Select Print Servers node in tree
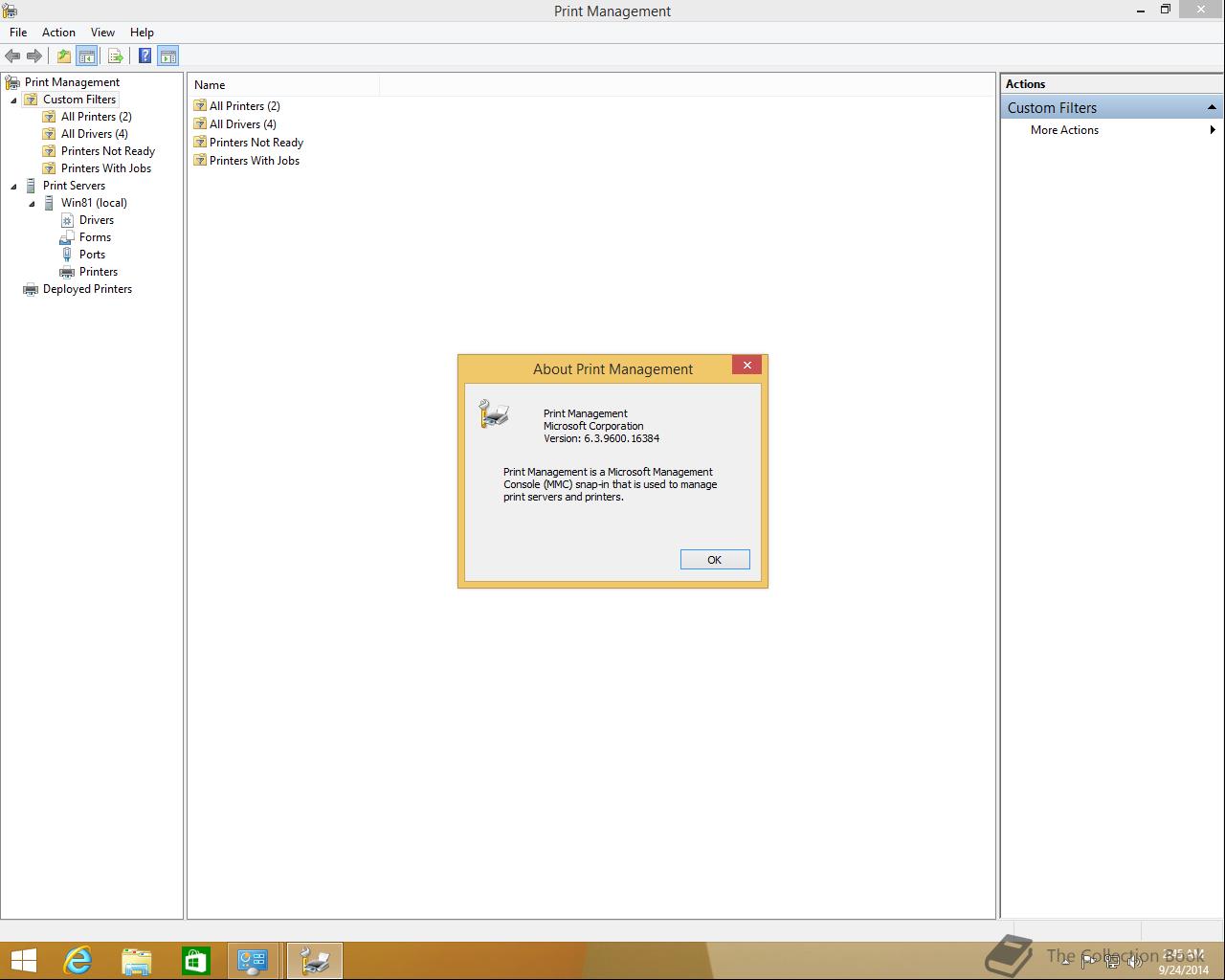 [74, 186]
